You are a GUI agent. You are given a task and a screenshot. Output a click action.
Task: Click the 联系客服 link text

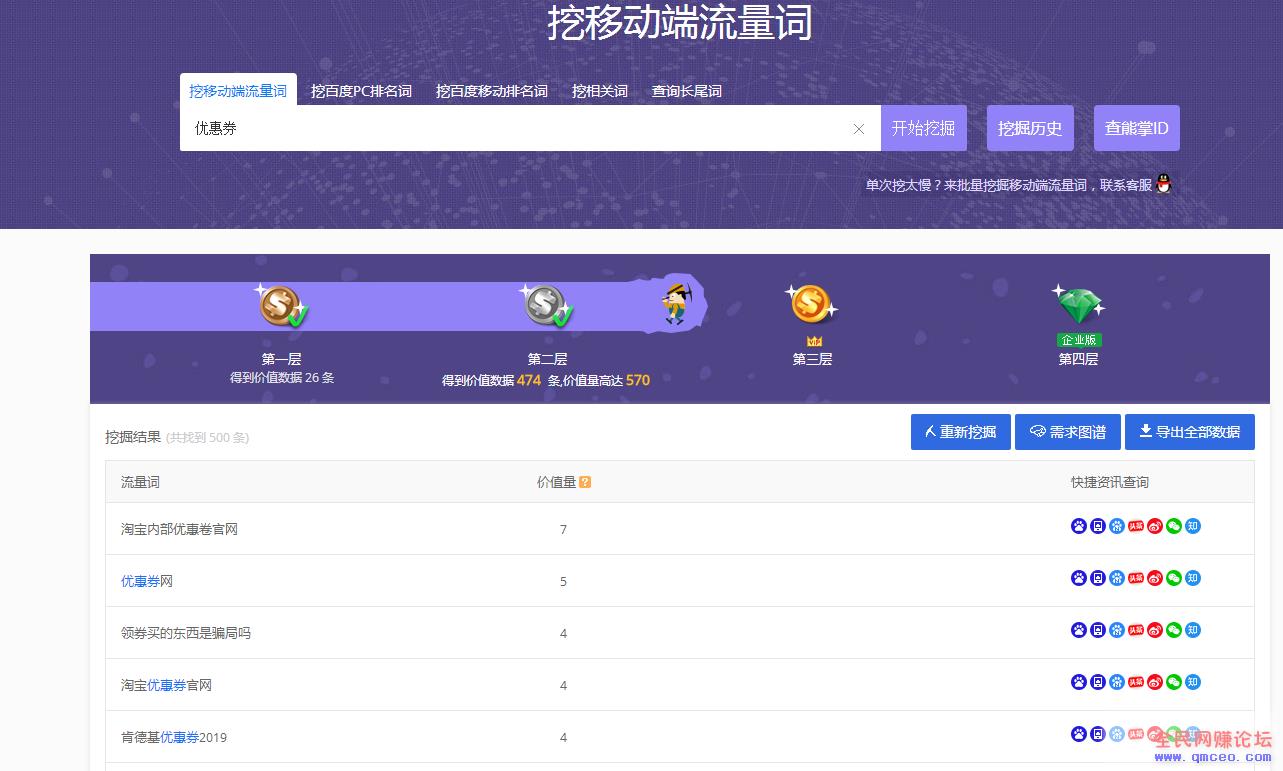click(x=1126, y=185)
